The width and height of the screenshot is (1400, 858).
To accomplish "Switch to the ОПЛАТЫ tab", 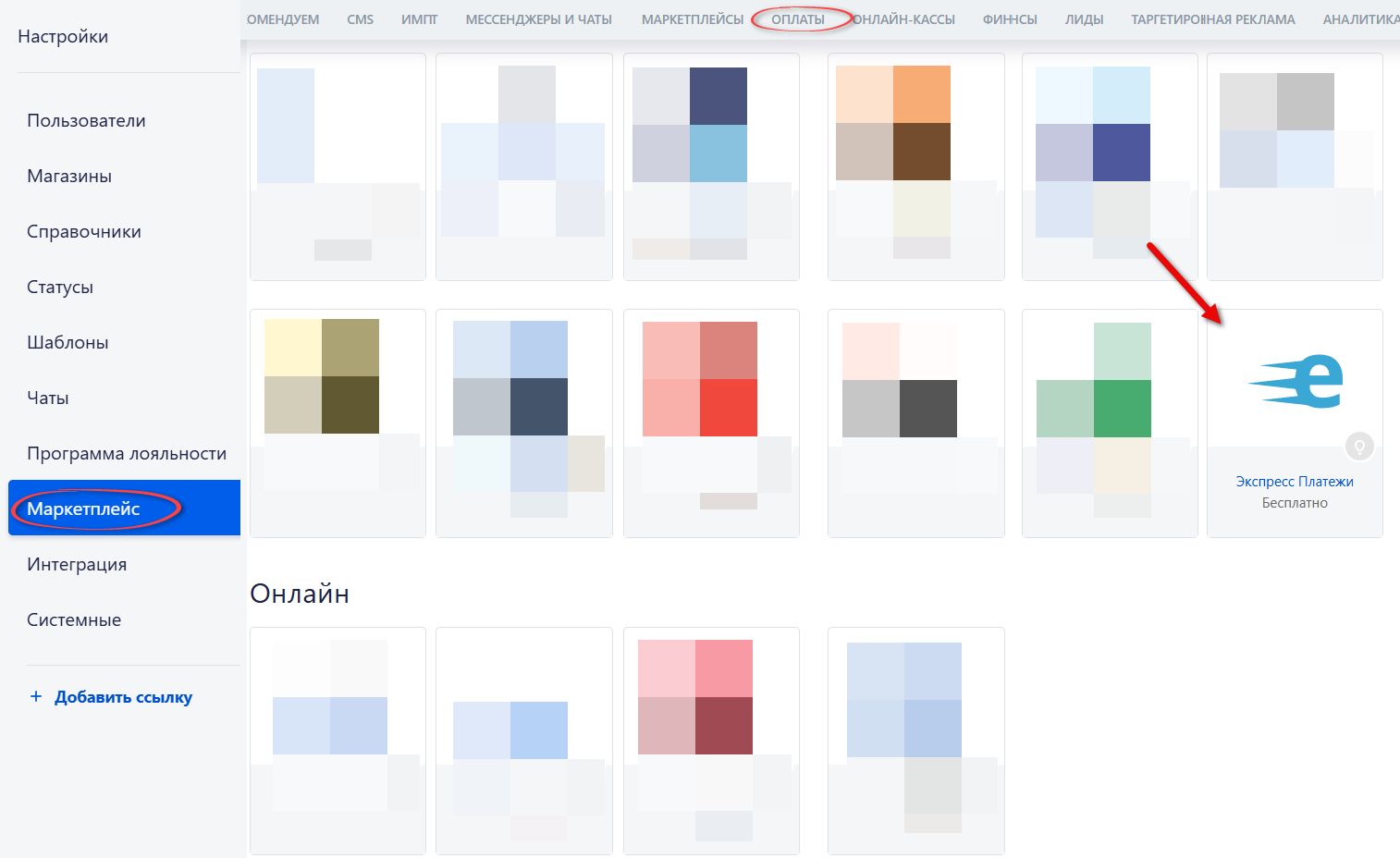I will pyautogui.click(x=797, y=19).
